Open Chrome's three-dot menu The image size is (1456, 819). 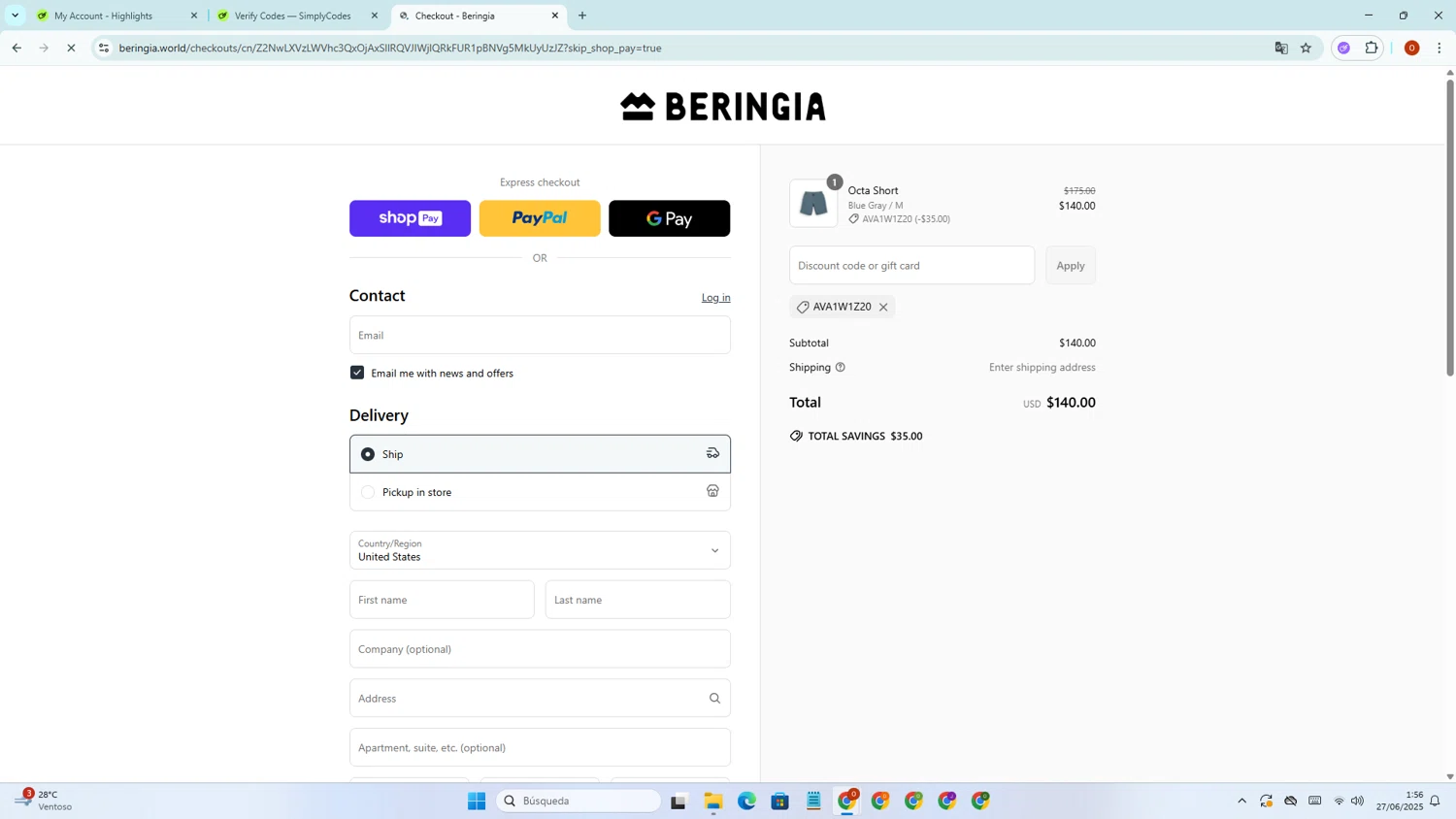[x=1439, y=48]
